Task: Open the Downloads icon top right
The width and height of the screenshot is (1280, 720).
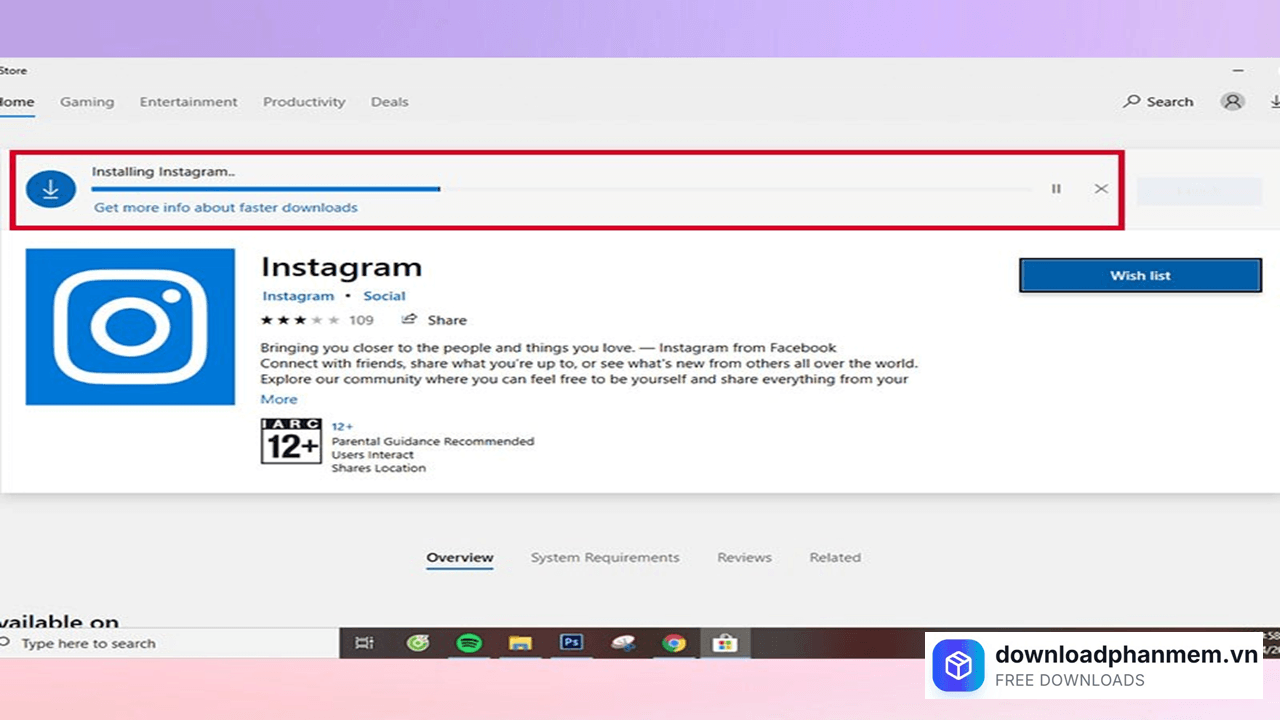Action: click(x=1274, y=101)
